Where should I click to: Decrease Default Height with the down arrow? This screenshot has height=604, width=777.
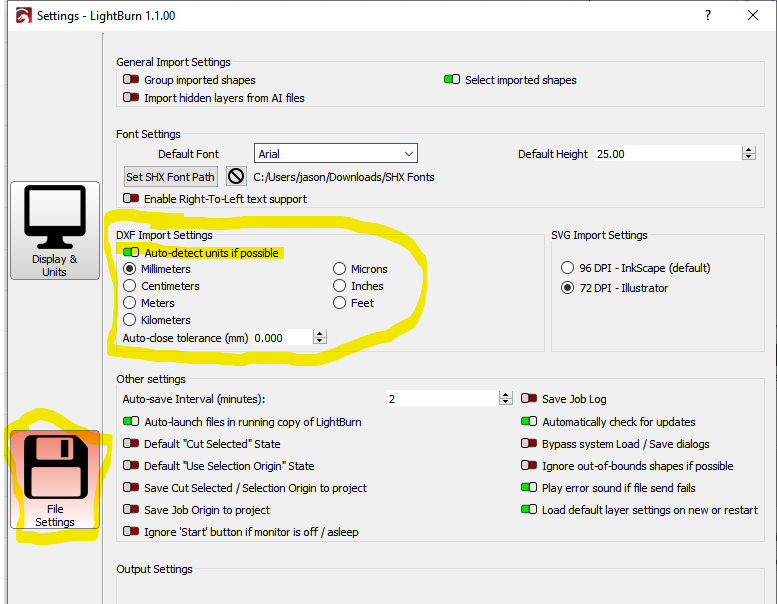pyautogui.click(x=749, y=158)
